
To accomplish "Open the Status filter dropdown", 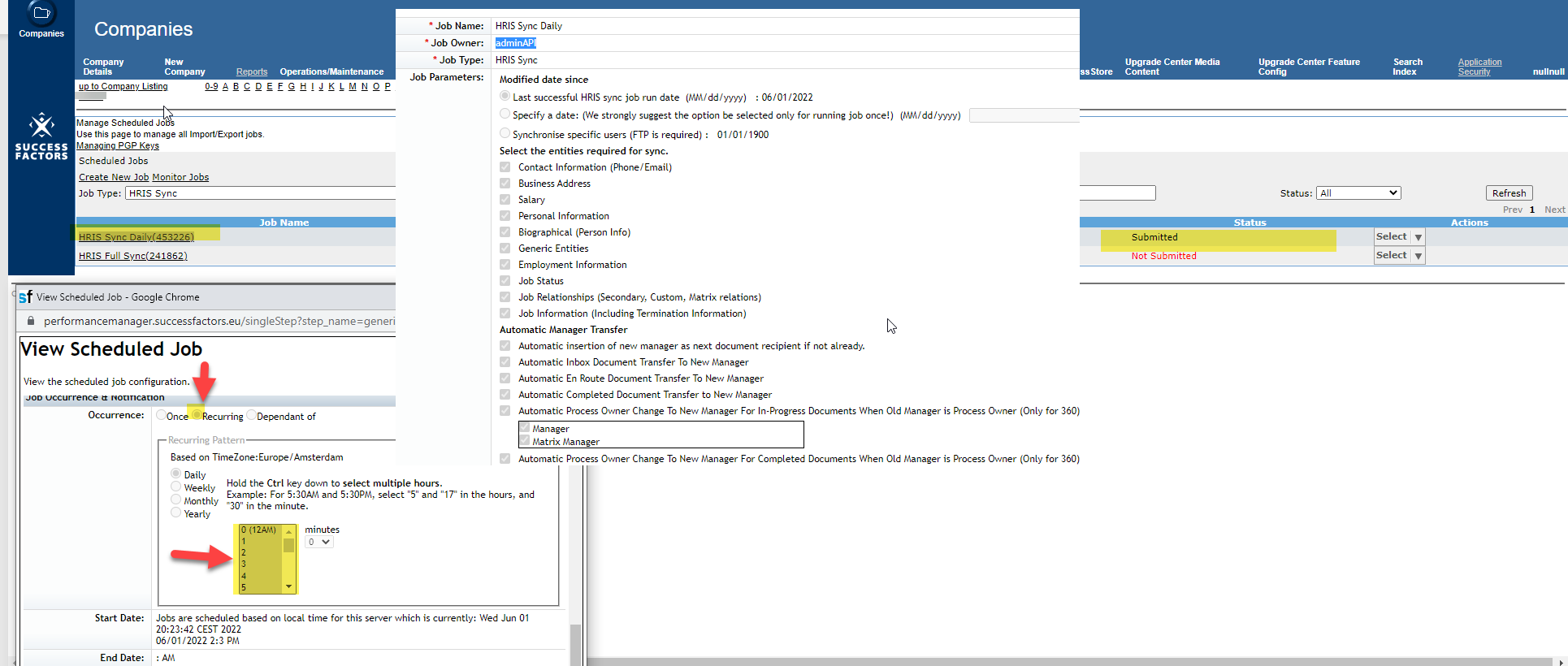I will [1358, 193].
